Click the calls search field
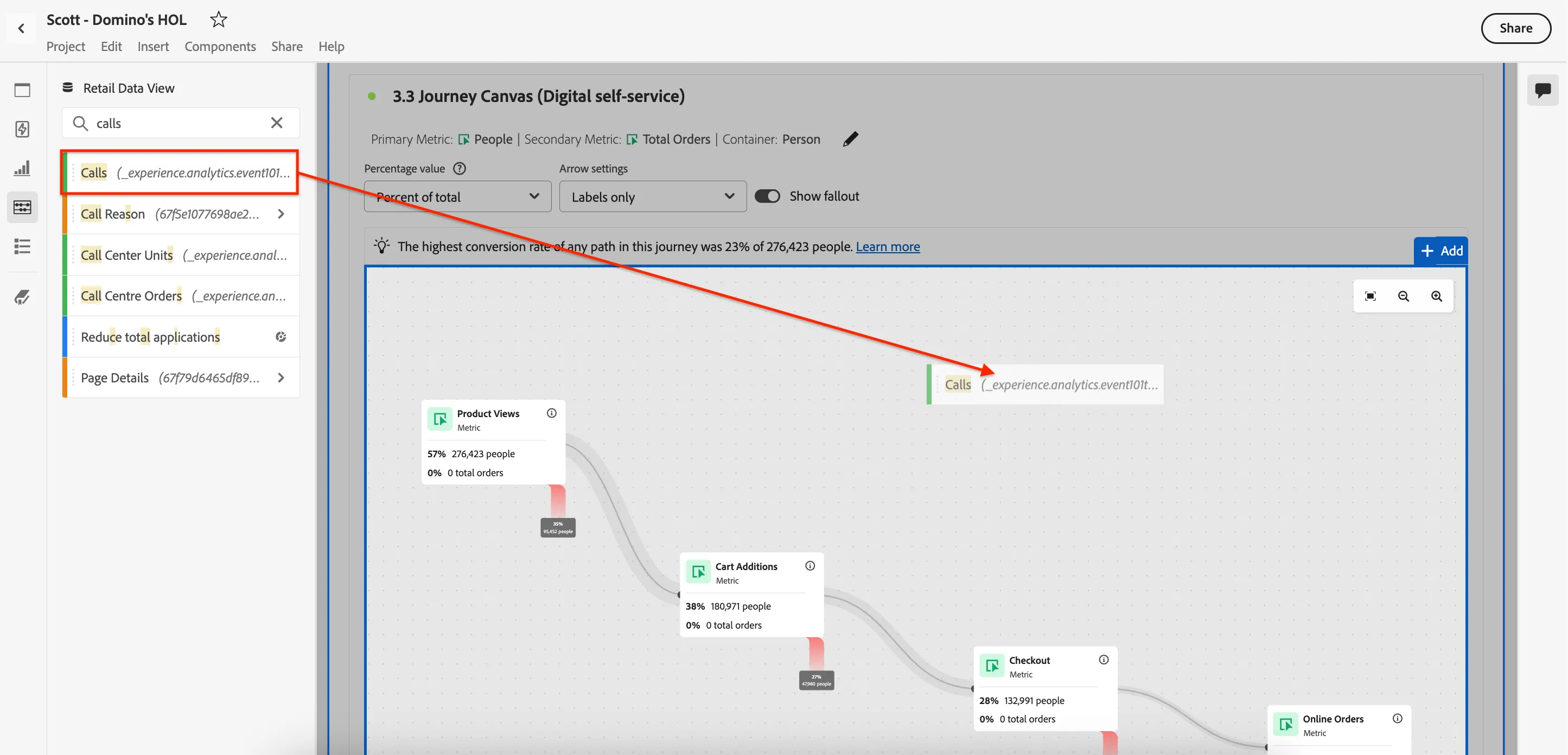 coord(180,123)
